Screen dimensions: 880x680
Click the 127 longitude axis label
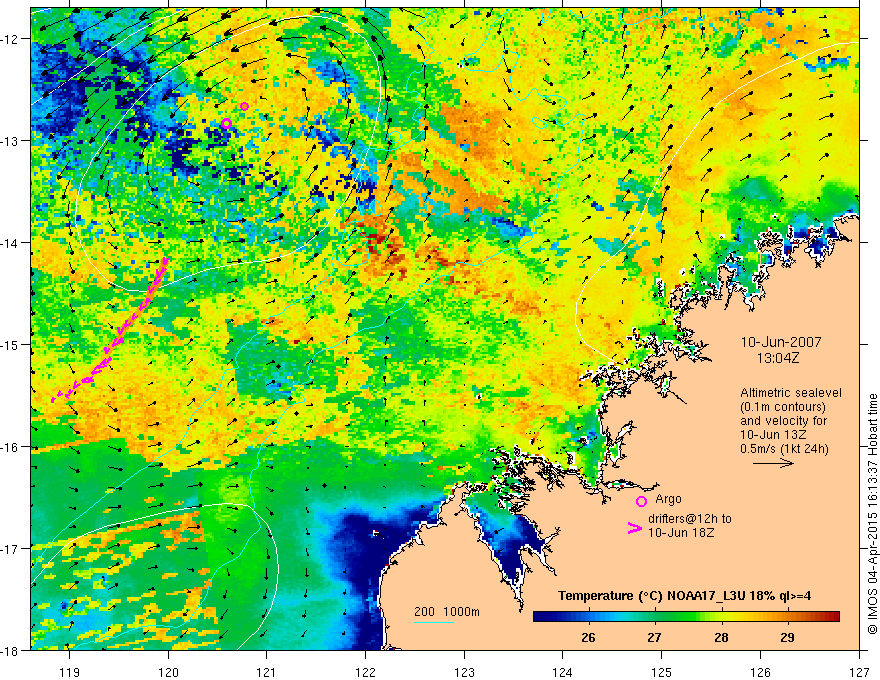point(859,672)
